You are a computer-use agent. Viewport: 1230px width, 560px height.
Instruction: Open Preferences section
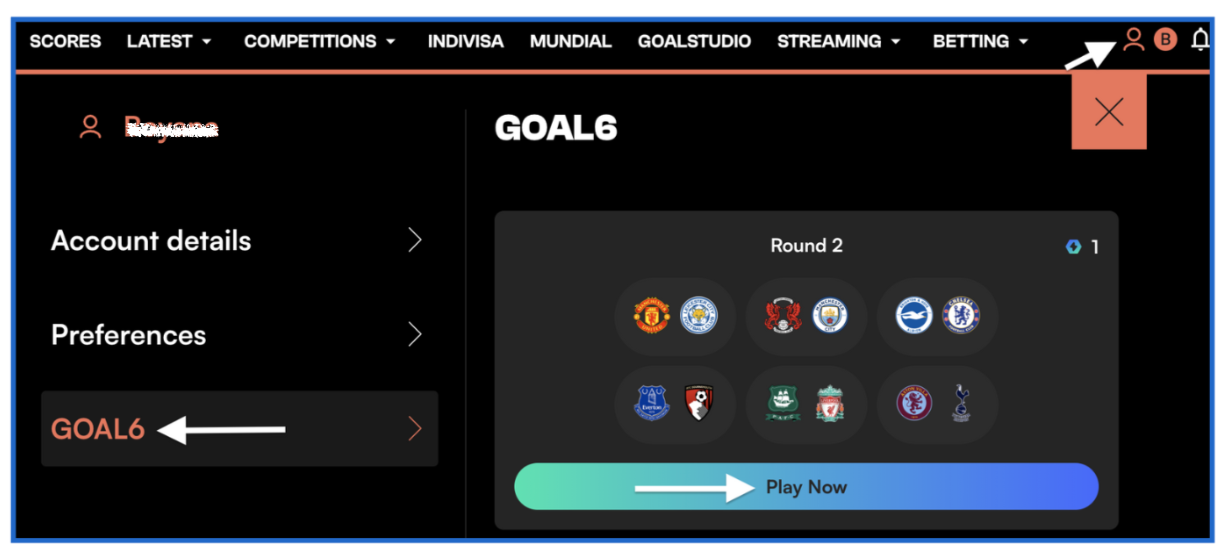coord(239,335)
